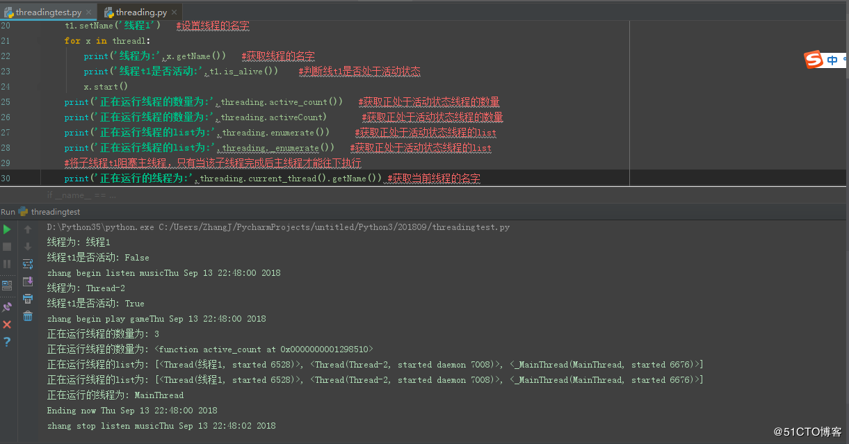
Task: Click the grey Stop process square icon
Action: click(x=7, y=247)
